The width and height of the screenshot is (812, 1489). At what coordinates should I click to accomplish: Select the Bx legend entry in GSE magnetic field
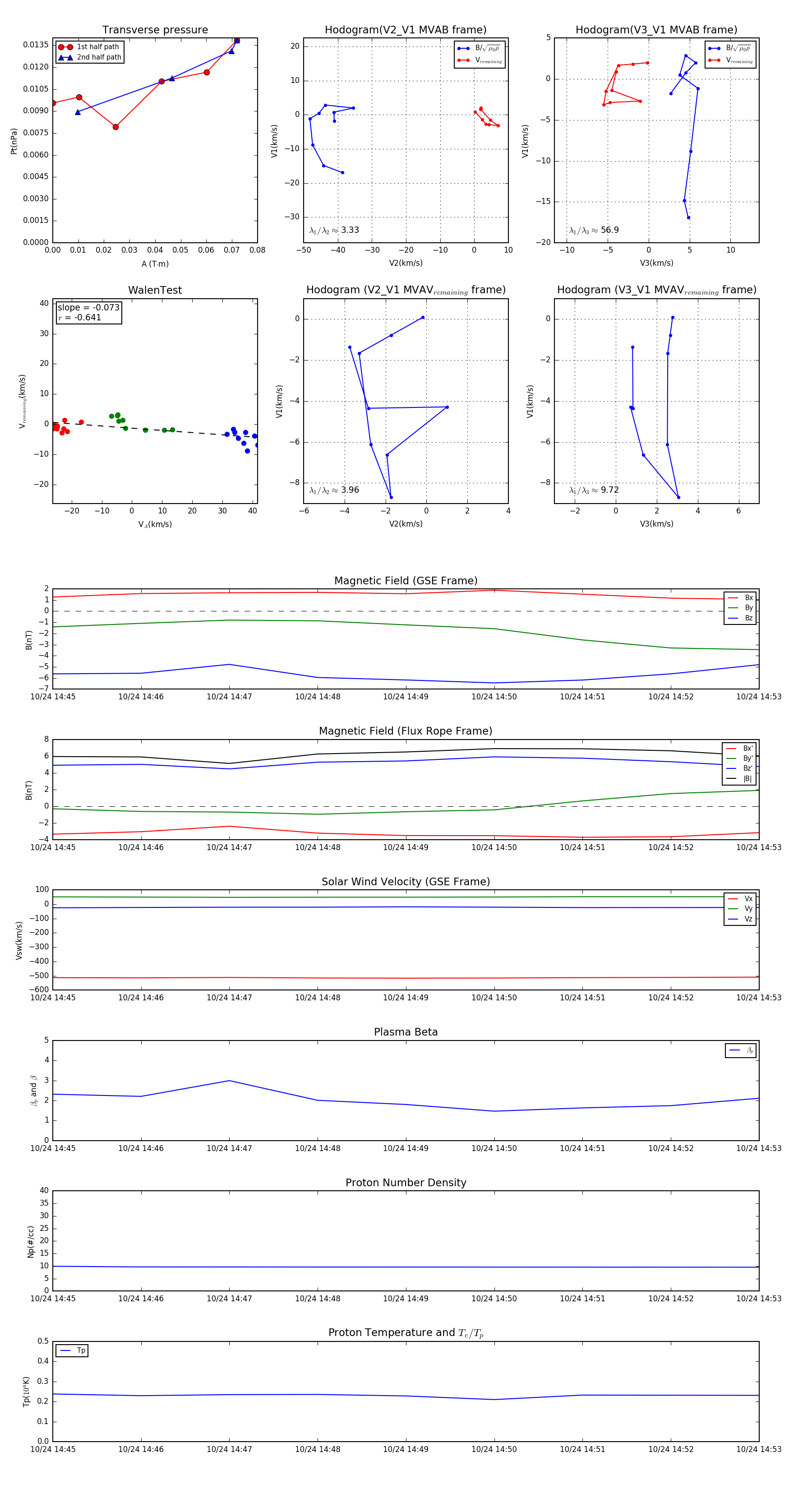[x=740, y=598]
